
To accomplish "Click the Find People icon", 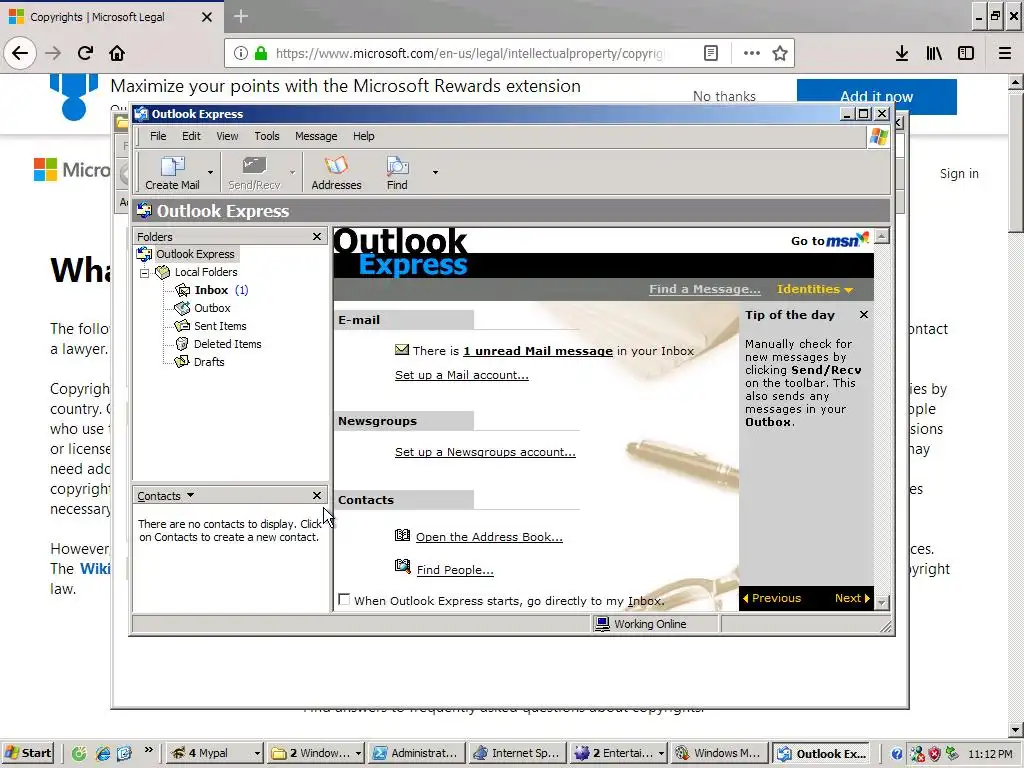I will (x=402, y=566).
